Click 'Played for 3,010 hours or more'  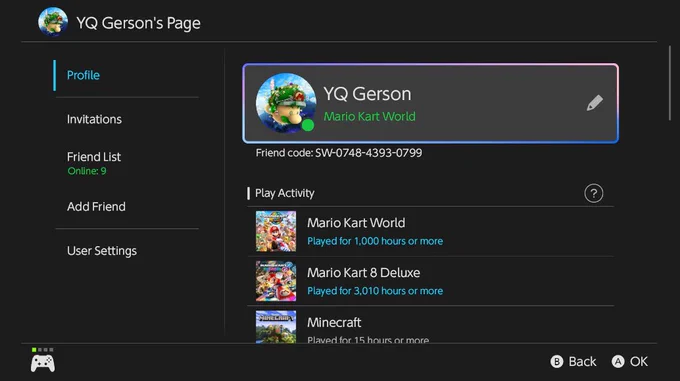375,291
